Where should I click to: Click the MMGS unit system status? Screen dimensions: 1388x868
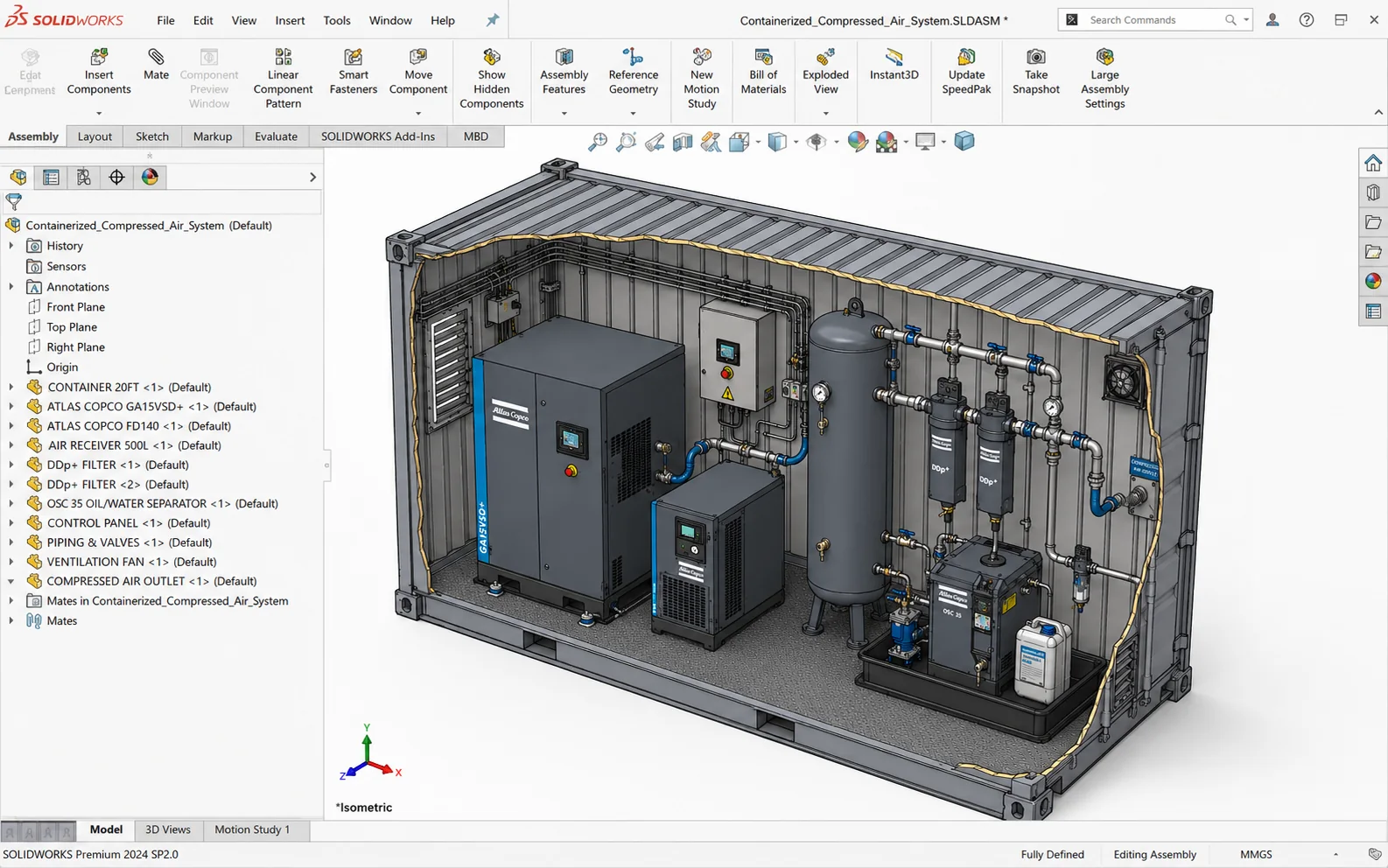pos(1256,855)
